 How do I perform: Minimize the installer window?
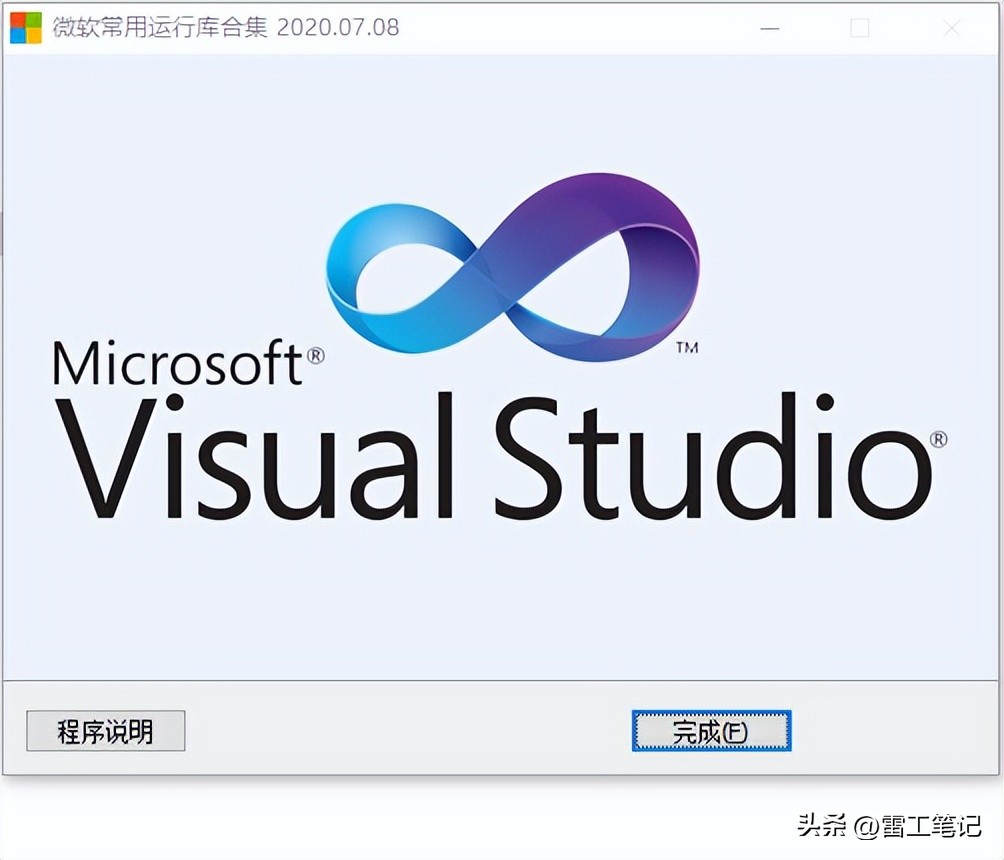point(769,30)
